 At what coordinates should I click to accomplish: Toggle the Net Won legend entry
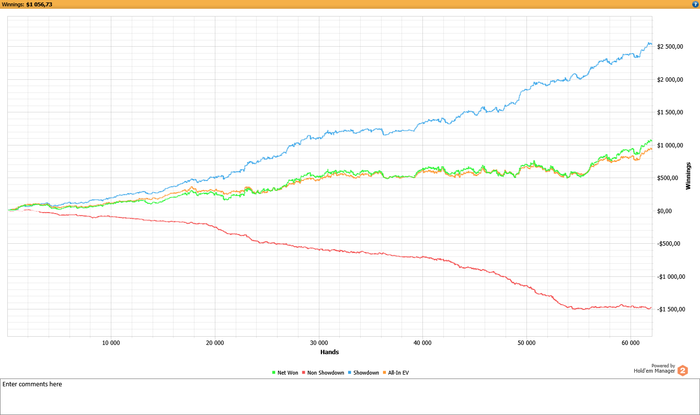pos(285,373)
